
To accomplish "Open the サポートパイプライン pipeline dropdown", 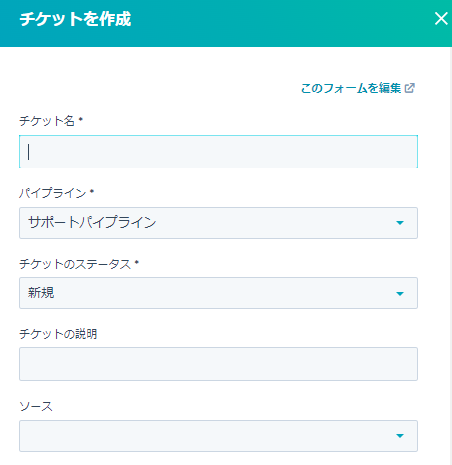I will pyautogui.click(x=218, y=223).
